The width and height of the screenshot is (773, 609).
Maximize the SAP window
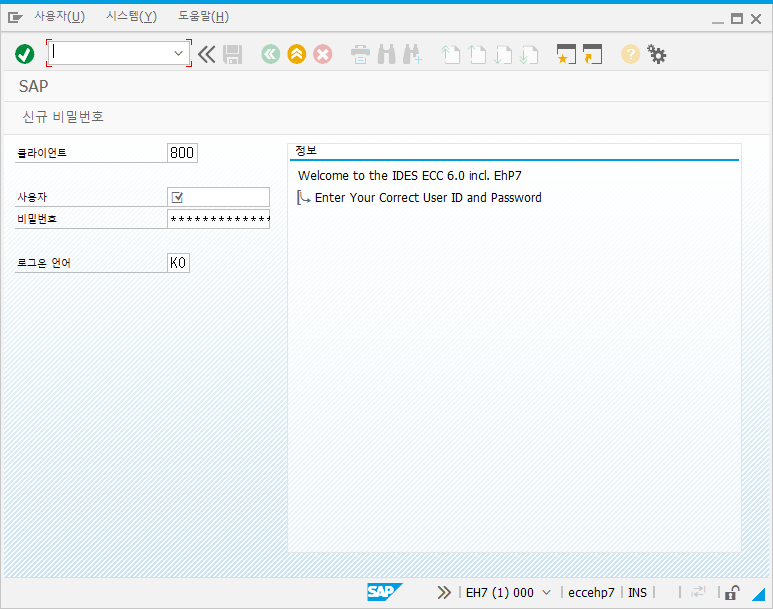[x=737, y=19]
